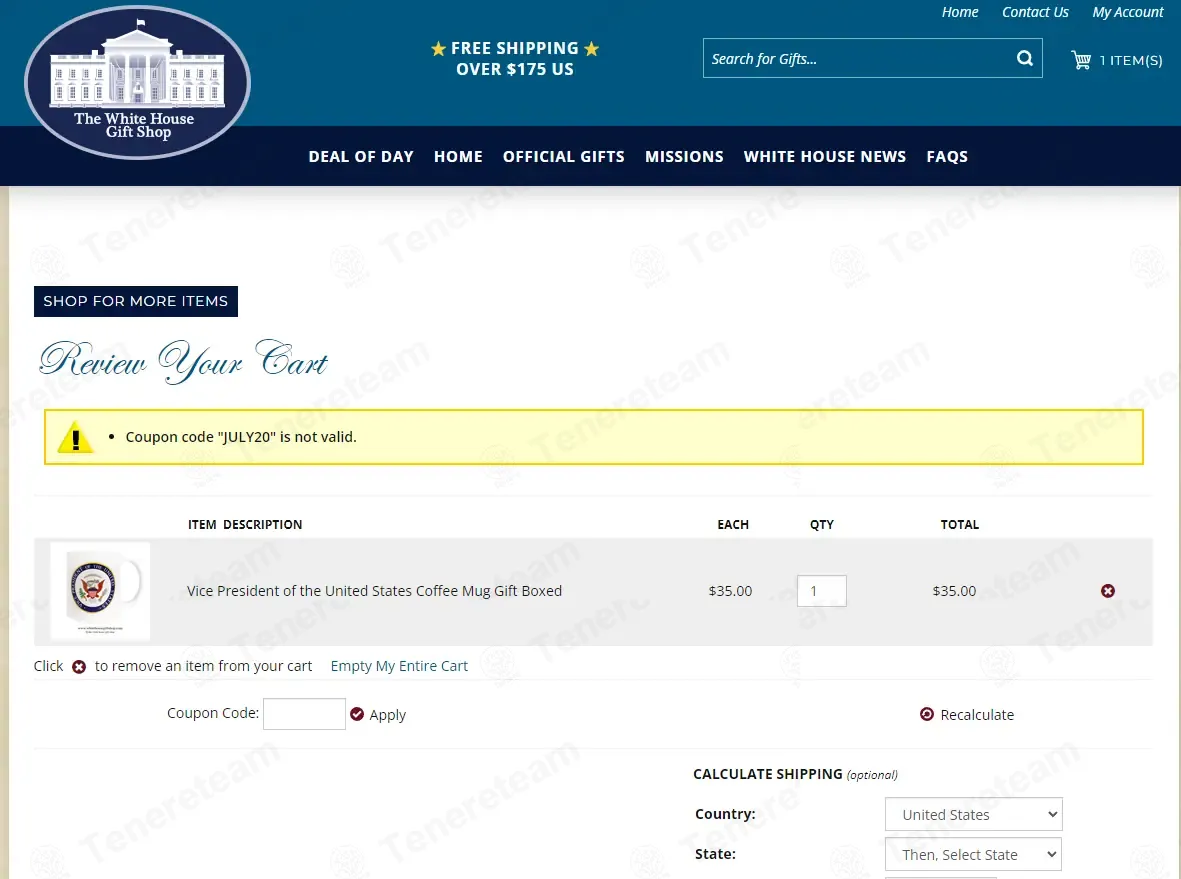Open OFFICIAL GIFTS menu
Image resolution: width=1181 pixels, height=879 pixels.
point(563,157)
